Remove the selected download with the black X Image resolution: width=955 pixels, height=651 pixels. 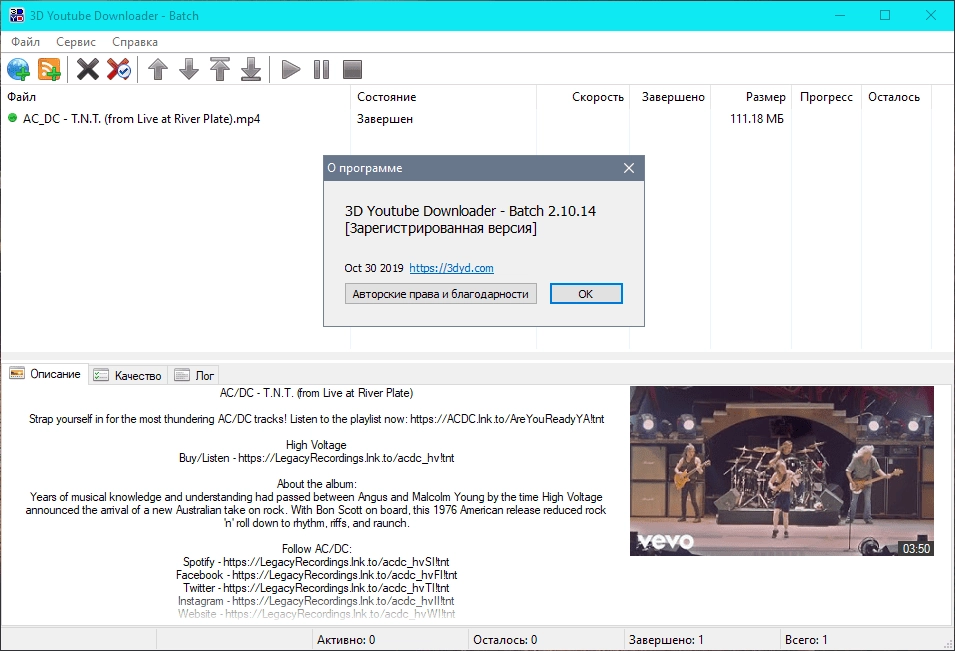88,69
